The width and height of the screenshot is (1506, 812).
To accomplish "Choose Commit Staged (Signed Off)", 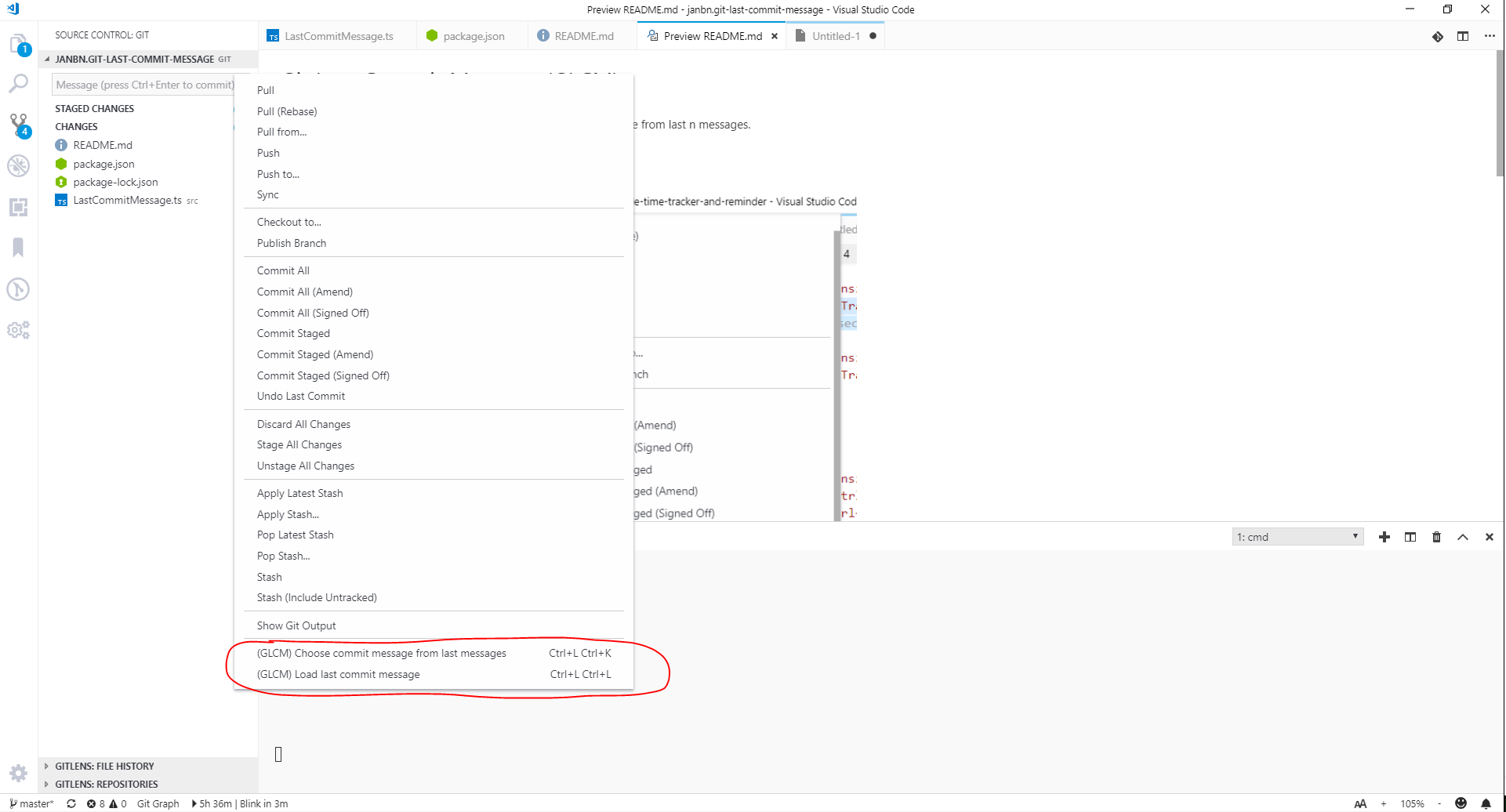I will tap(434, 375).
